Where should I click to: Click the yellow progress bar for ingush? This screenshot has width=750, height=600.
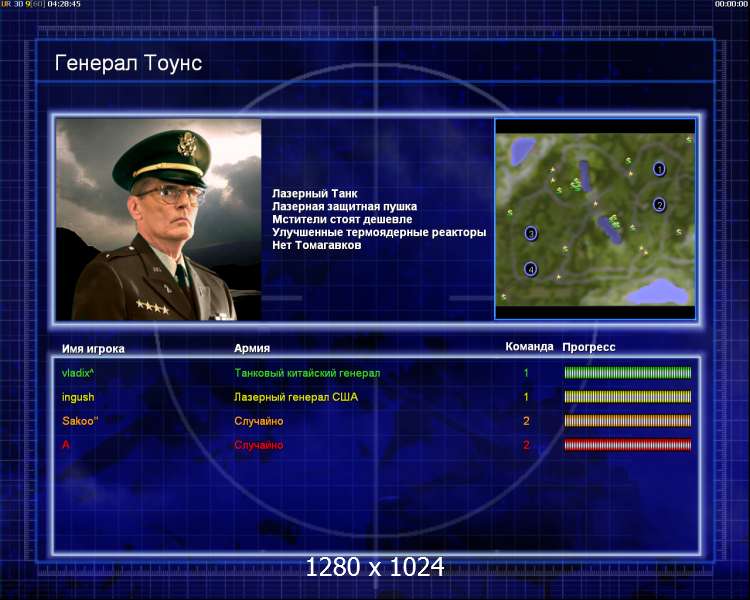coord(628,397)
